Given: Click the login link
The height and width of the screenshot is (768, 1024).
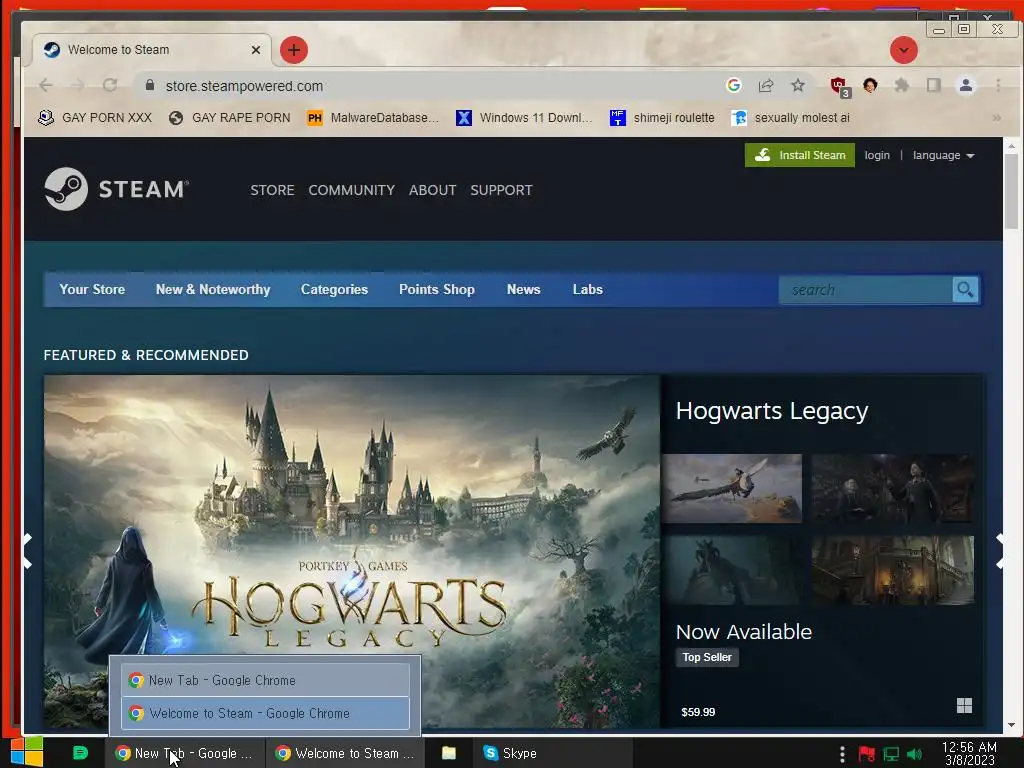Looking at the screenshot, I should click(x=877, y=155).
